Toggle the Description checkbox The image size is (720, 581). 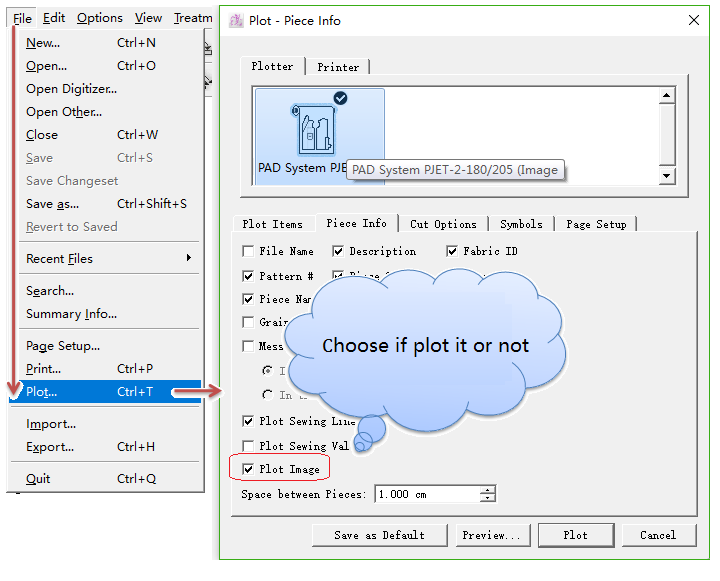(338, 251)
